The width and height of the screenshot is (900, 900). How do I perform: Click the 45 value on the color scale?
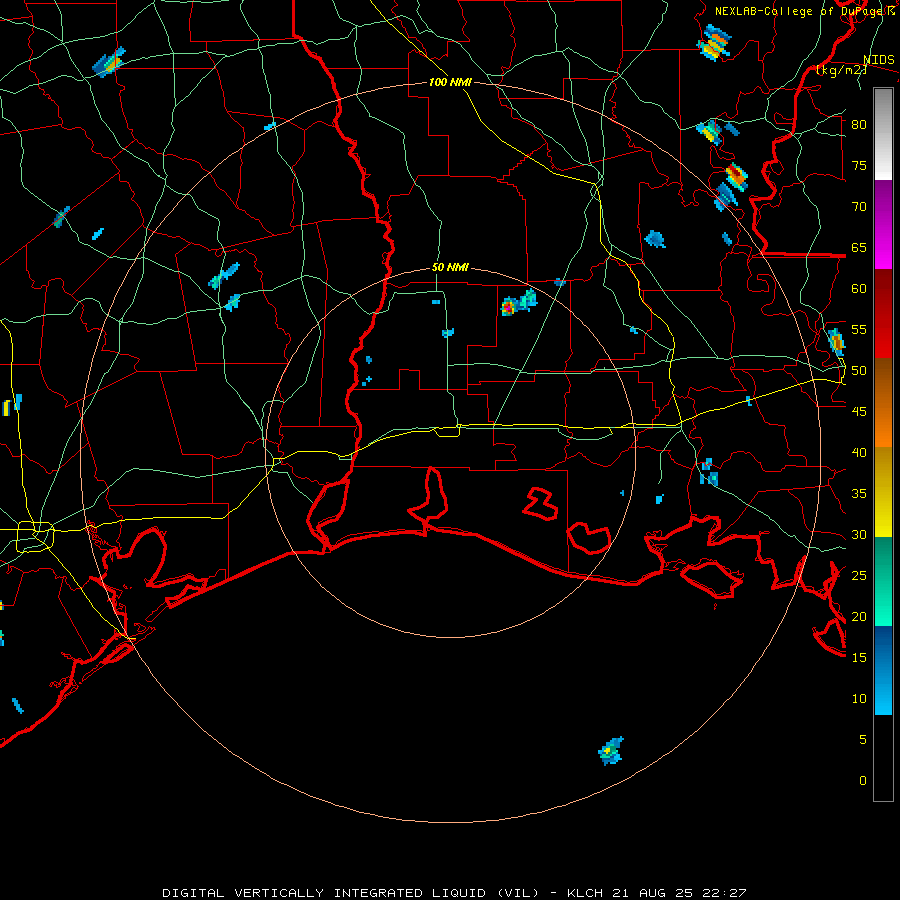tap(859, 412)
